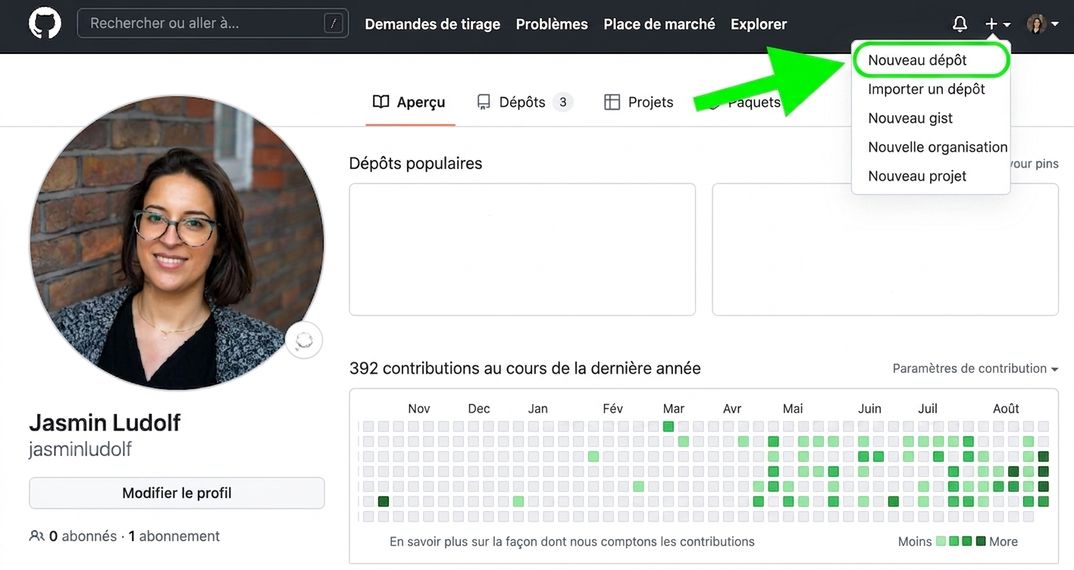Click the 'Dépôts populaires' heading

click(x=416, y=163)
